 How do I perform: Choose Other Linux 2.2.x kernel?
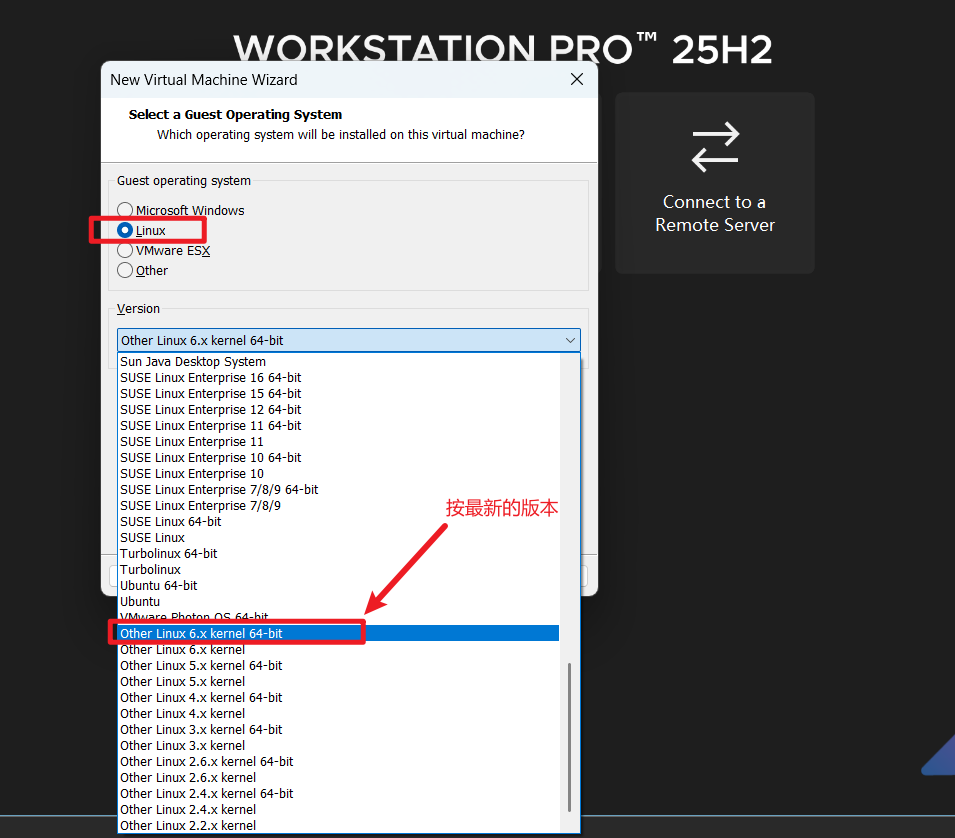pos(339,826)
